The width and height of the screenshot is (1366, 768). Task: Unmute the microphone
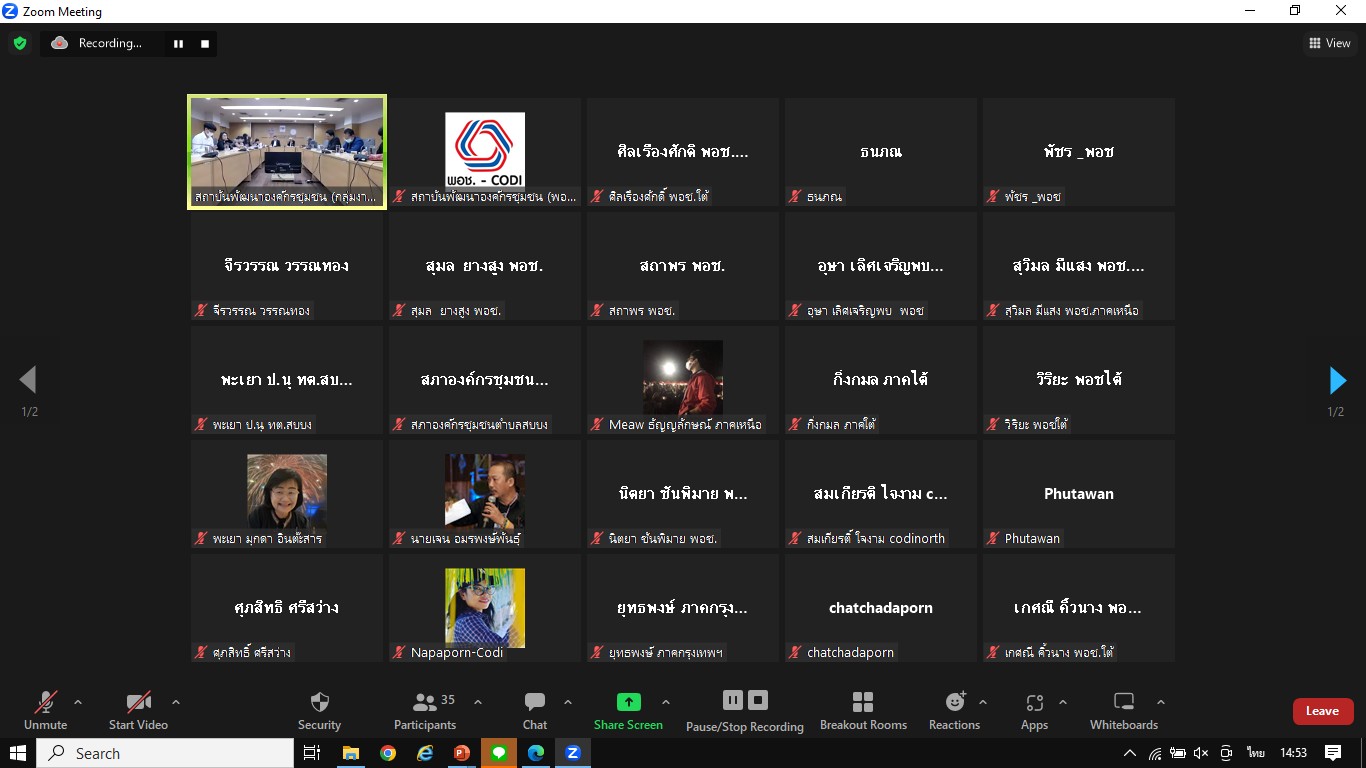(x=46, y=710)
